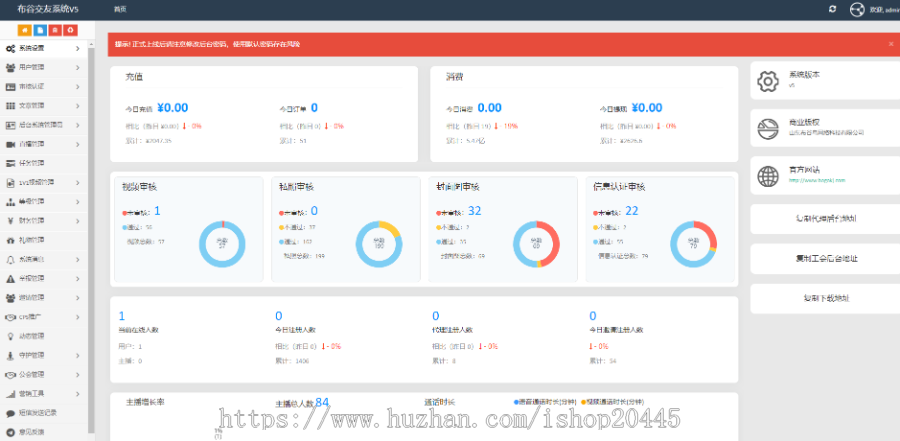Open the 审核认证 menu item

pyautogui.click(x=44, y=87)
